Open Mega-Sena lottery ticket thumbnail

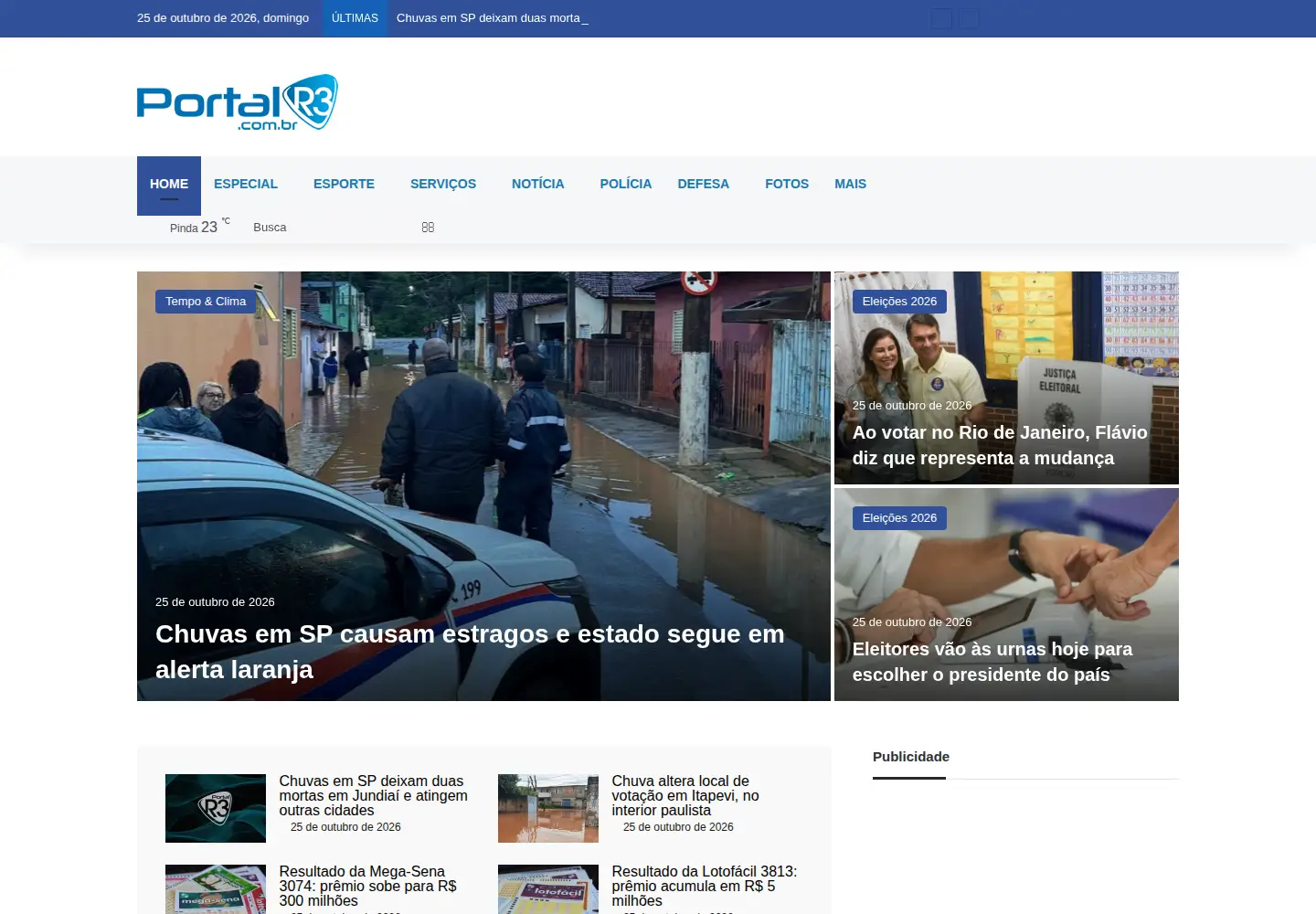[216, 889]
